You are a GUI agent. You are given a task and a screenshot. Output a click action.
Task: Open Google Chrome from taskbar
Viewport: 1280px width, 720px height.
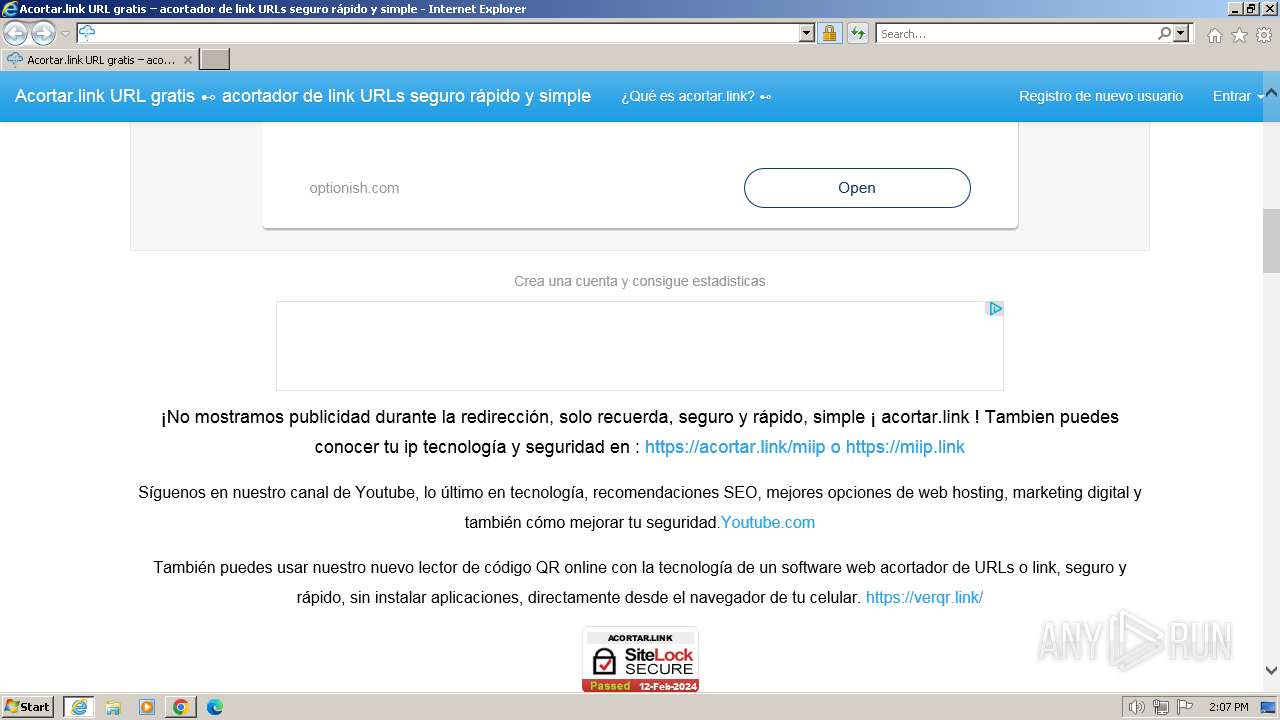click(x=181, y=707)
